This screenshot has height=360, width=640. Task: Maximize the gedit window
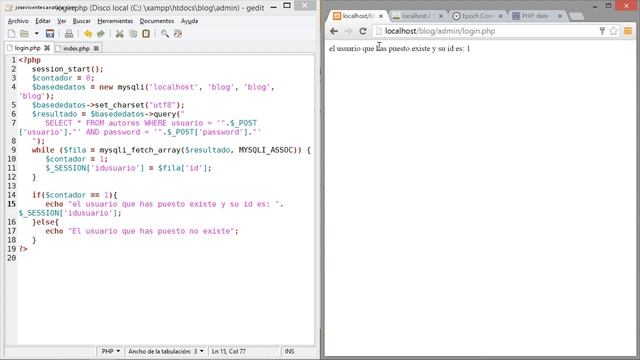(x=287, y=6)
